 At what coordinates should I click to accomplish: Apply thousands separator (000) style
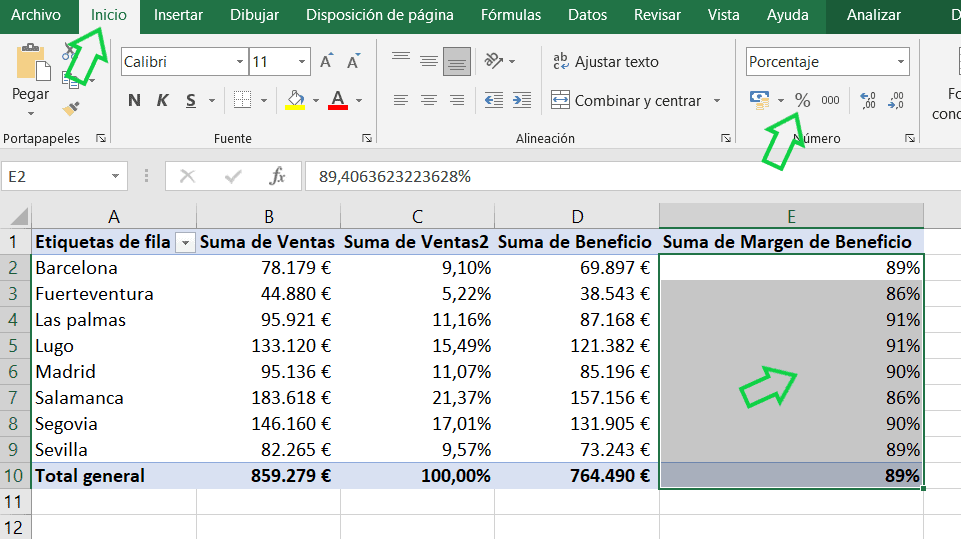(x=830, y=100)
